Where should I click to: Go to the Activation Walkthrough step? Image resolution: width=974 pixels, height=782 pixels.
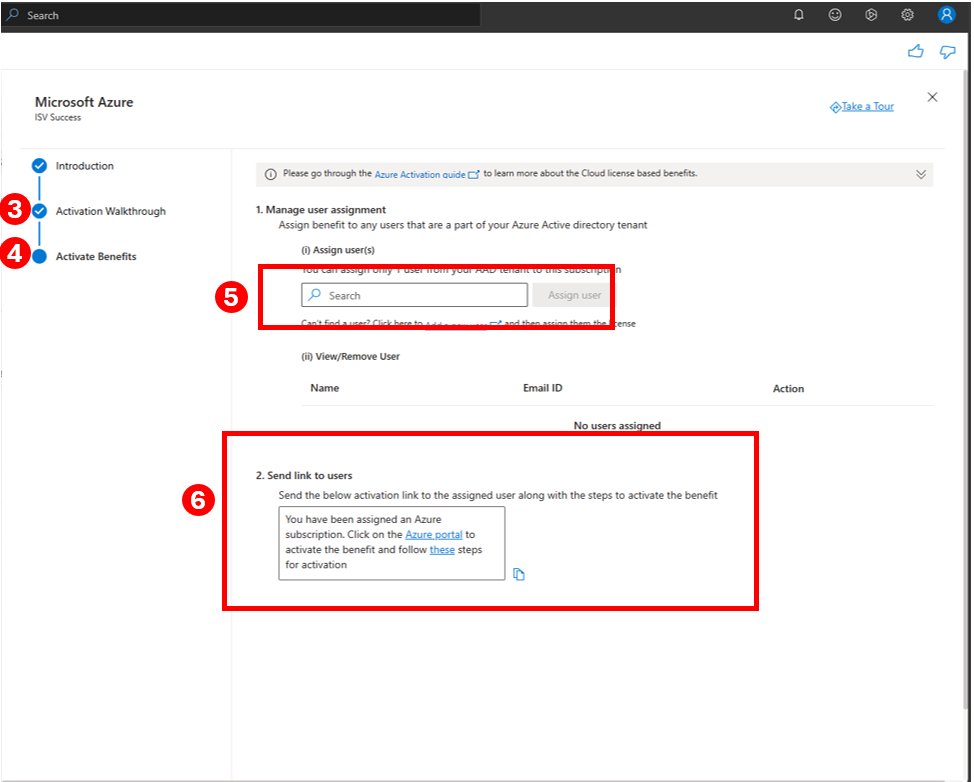tap(111, 211)
